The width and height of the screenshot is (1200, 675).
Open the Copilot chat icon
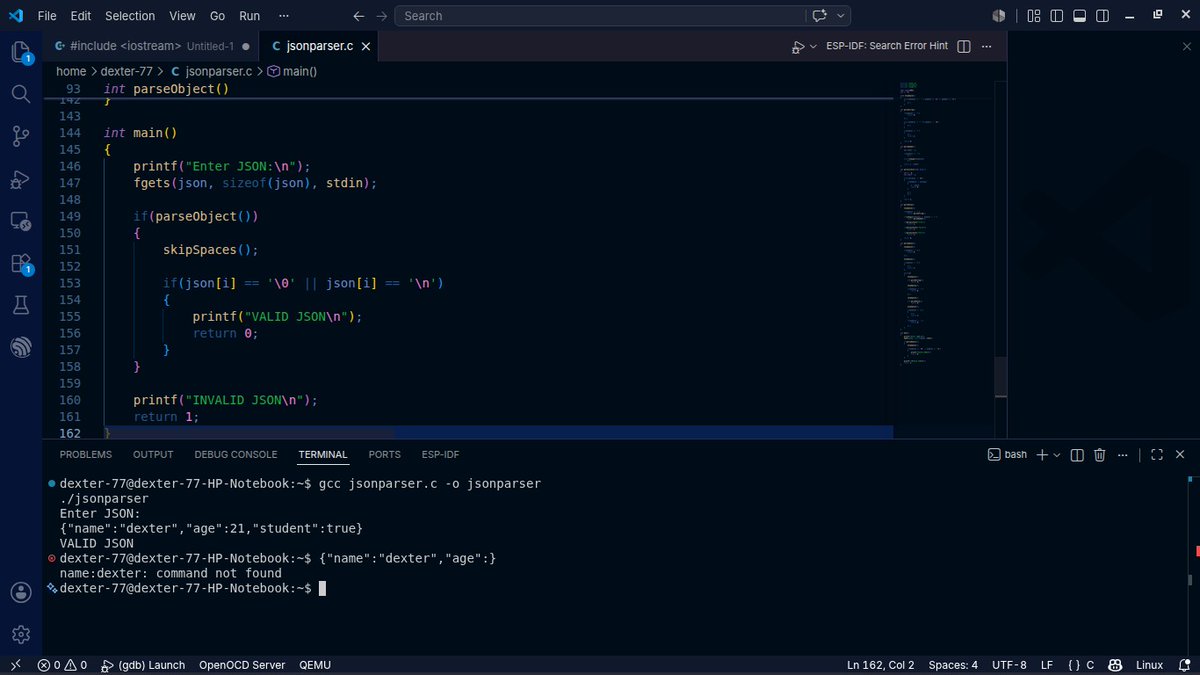[821, 16]
